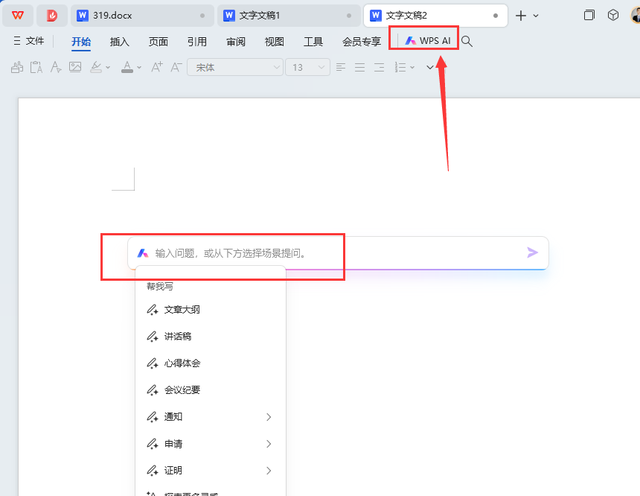Screen dimensions: 640x496
Task: Open the 文件 menu
Action: [x=29, y=41]
